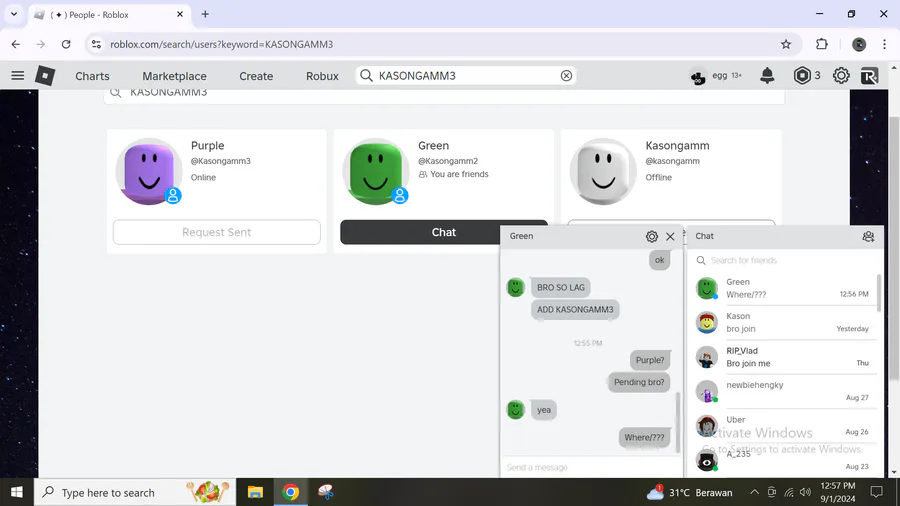Open the egg profile link in navbar
Screen dimensions: 900x506
click(x=715, y=76)
